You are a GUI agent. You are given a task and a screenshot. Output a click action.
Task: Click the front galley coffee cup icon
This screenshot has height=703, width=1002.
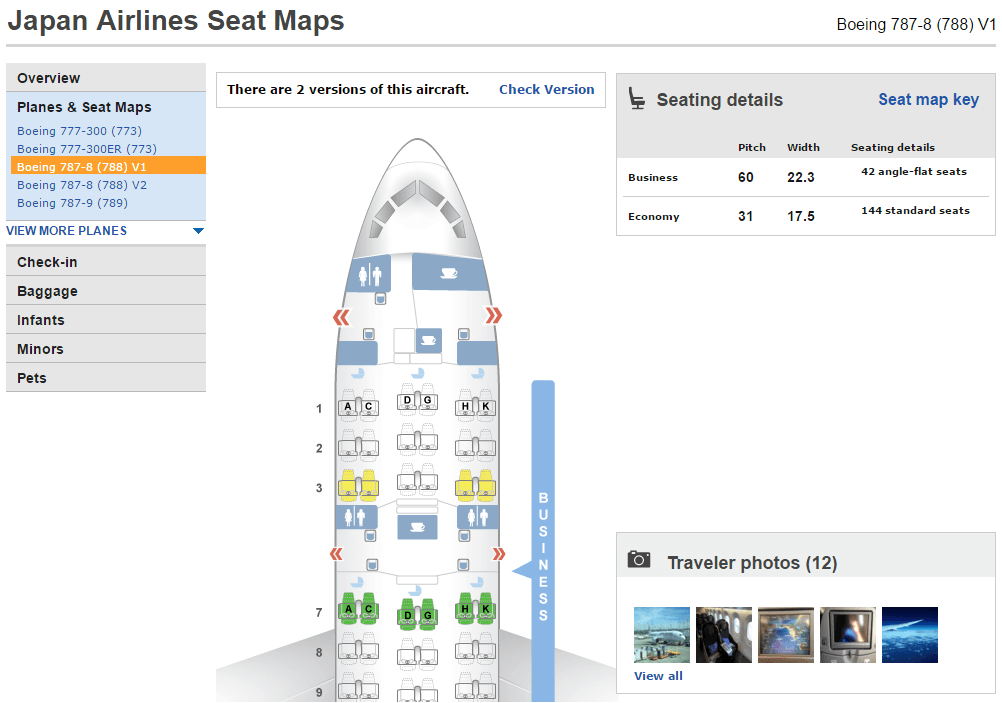click(449, 273)
